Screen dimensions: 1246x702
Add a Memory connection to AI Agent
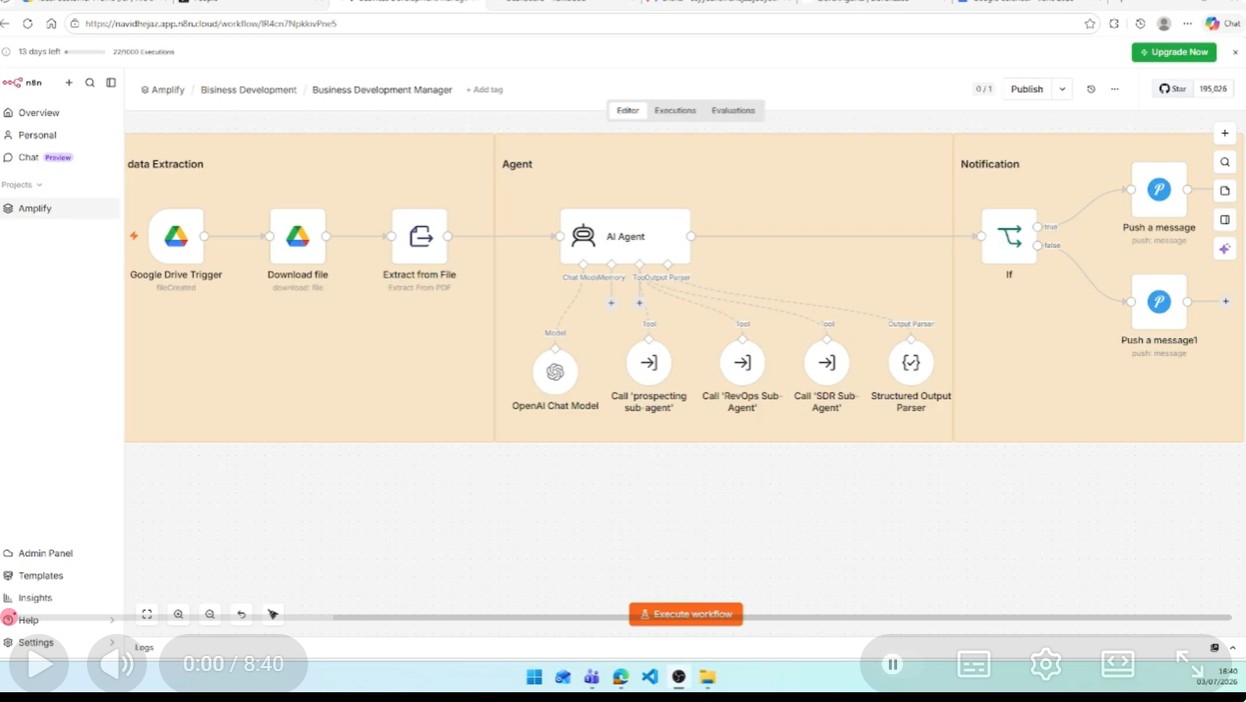click(611, 302)
